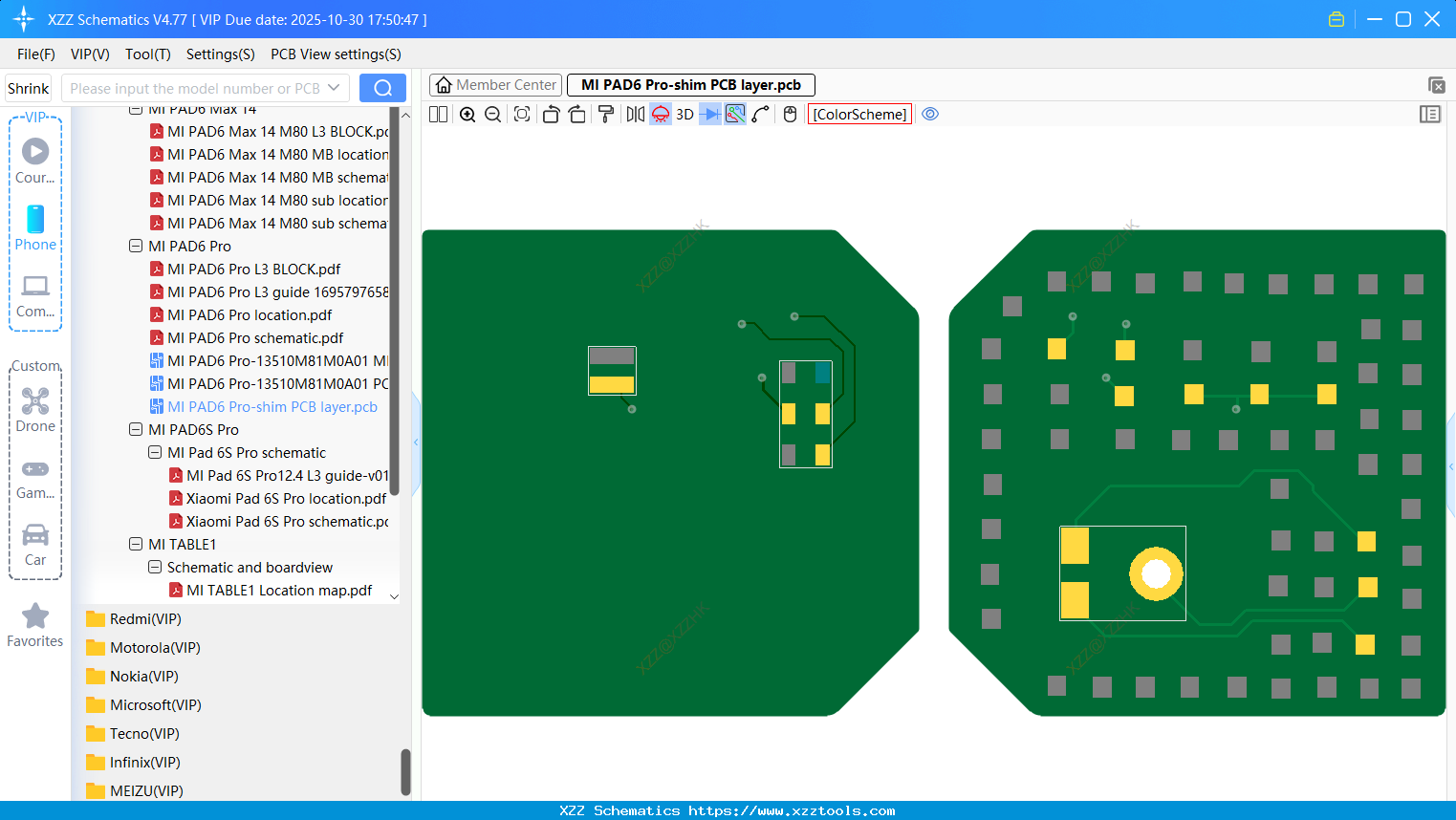Open the Tool menu
1456x820 pixels.
click(147, 54)
